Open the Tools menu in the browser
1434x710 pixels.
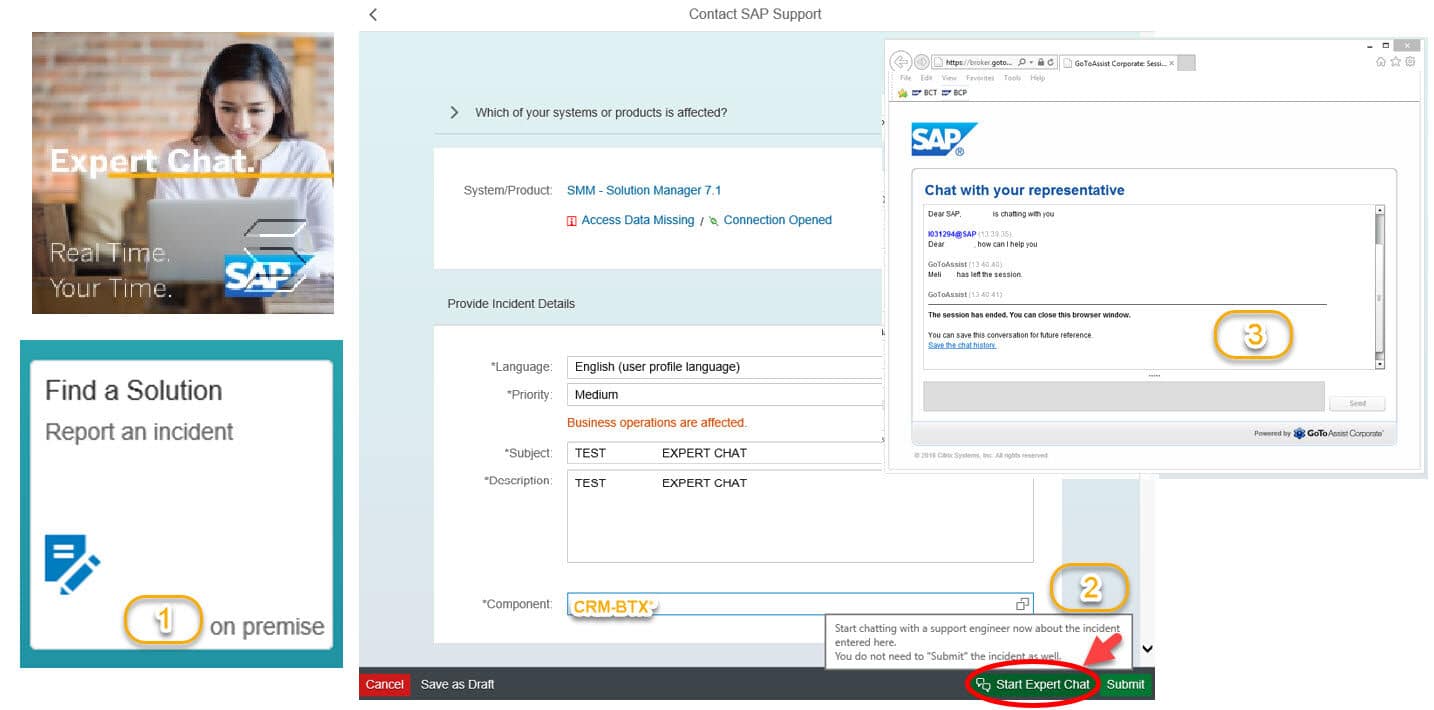1012,78
